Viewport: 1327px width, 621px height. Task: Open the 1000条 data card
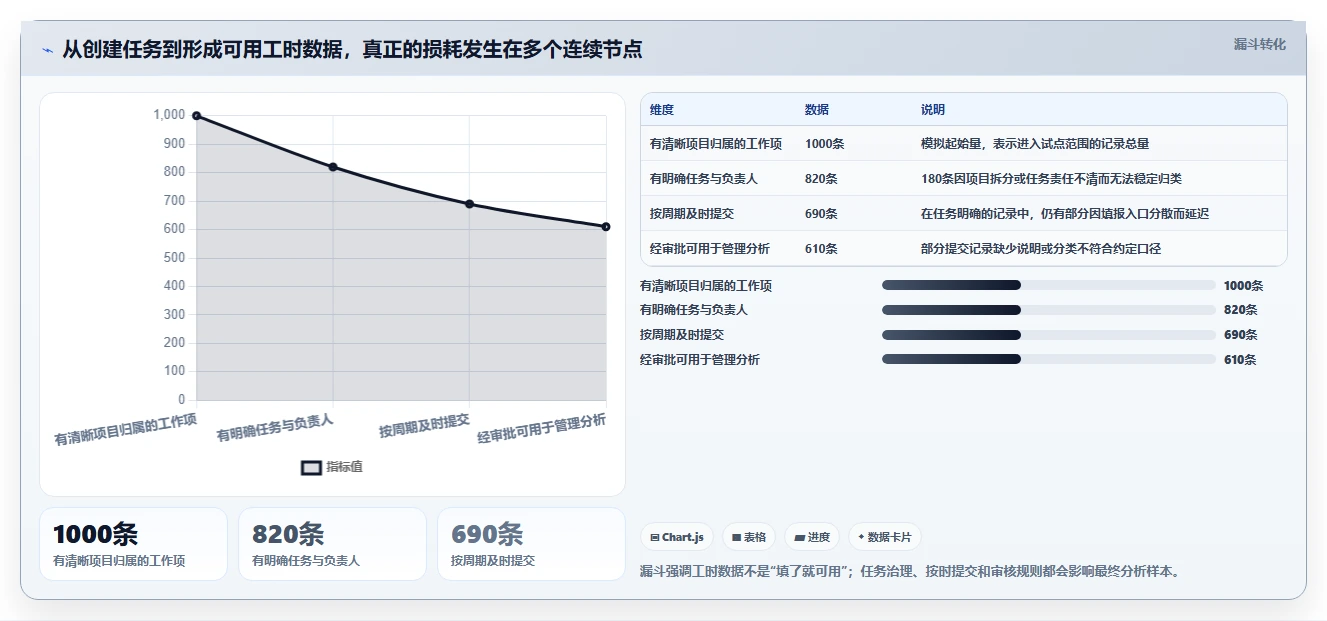click(x=133, y=544)
